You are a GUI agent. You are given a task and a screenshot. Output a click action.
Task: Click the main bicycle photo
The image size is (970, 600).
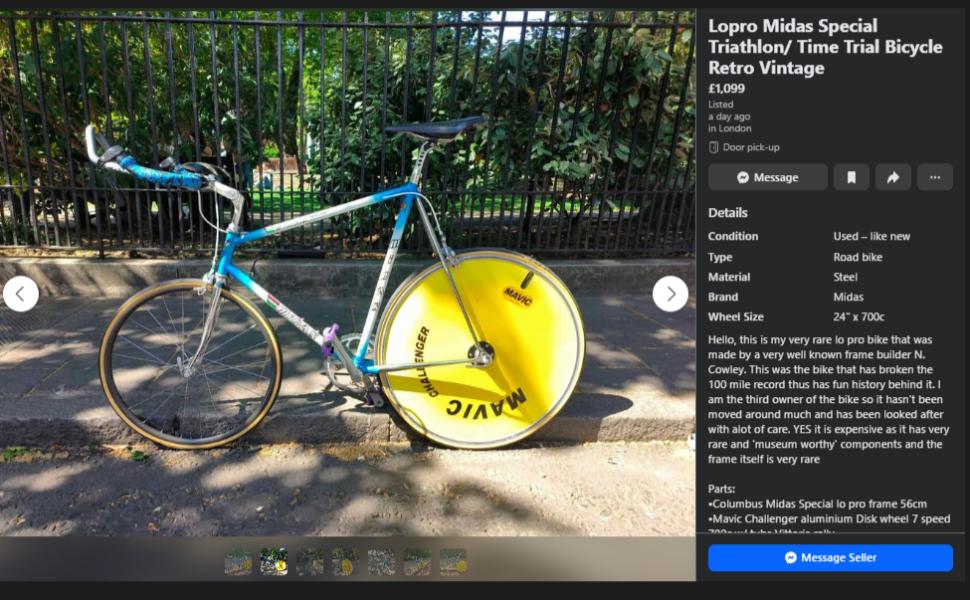click(x=348, y=272)
